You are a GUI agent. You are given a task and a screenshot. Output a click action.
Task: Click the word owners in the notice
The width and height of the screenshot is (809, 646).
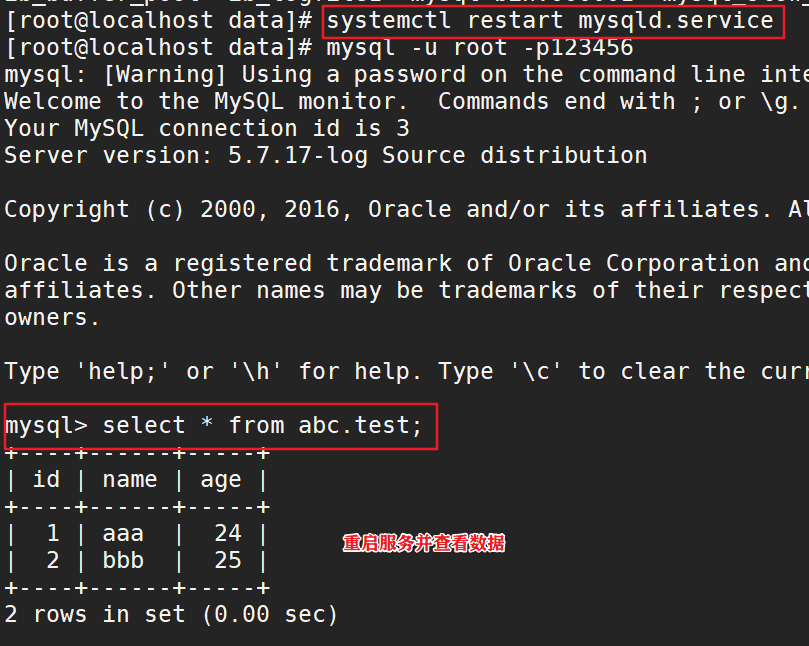point(52,318)
